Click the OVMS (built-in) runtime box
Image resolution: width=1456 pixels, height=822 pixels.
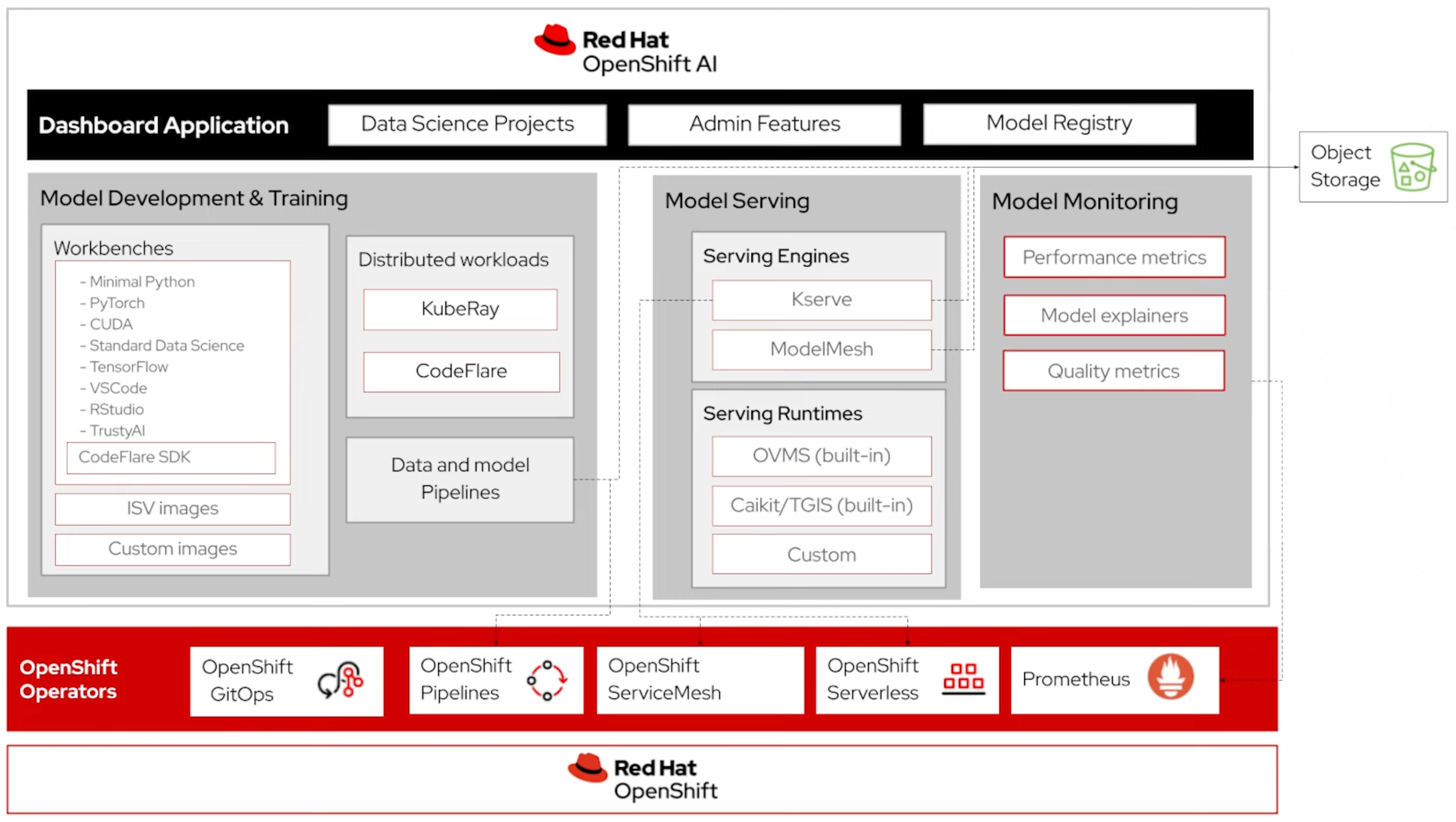(x=821, y=456)
